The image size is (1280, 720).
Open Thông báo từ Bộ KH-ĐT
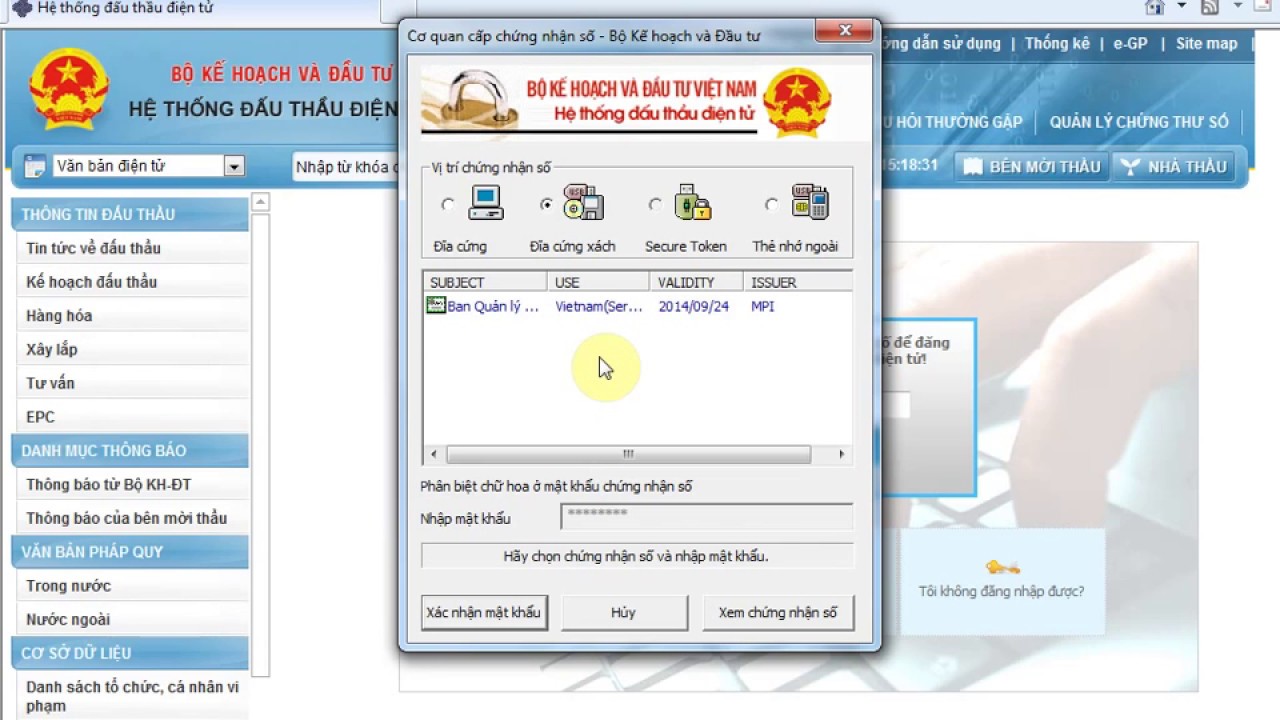108,485
